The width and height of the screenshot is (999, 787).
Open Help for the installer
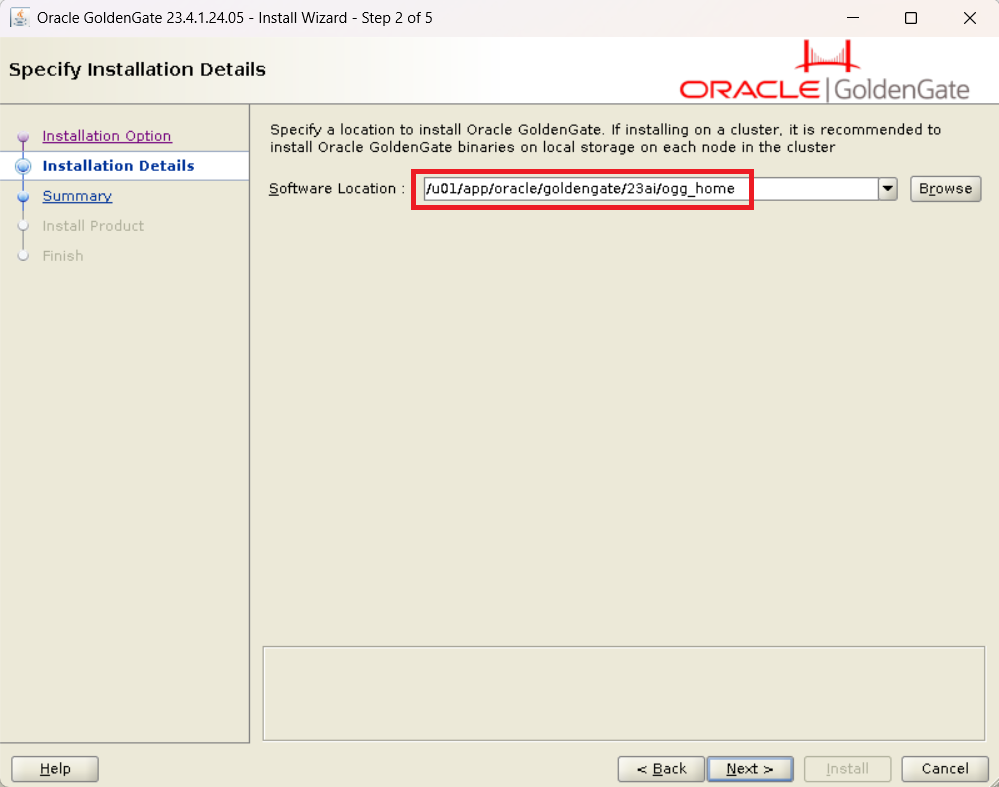pos(55,769)
